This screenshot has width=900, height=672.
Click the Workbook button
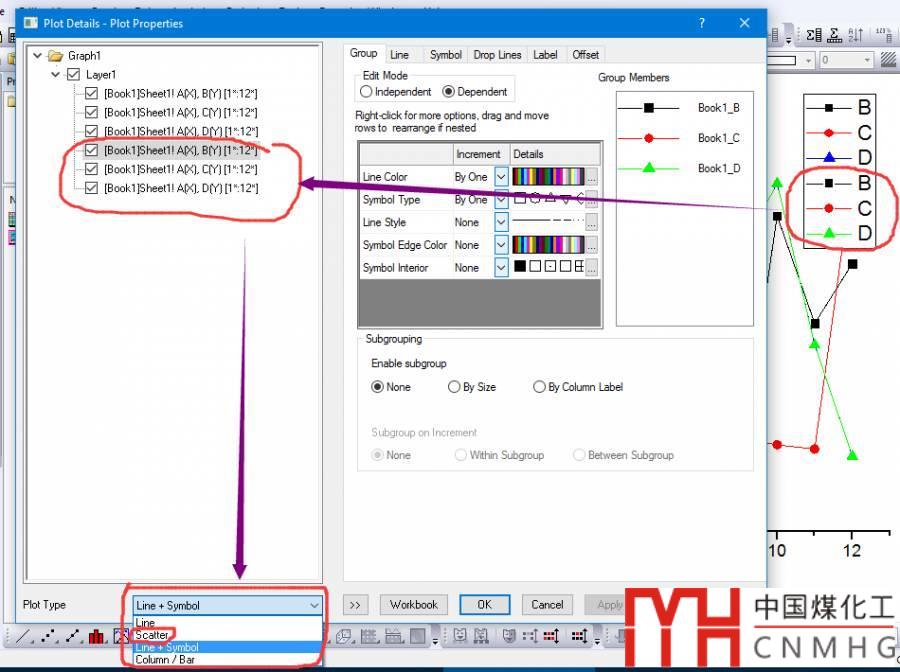414,604
